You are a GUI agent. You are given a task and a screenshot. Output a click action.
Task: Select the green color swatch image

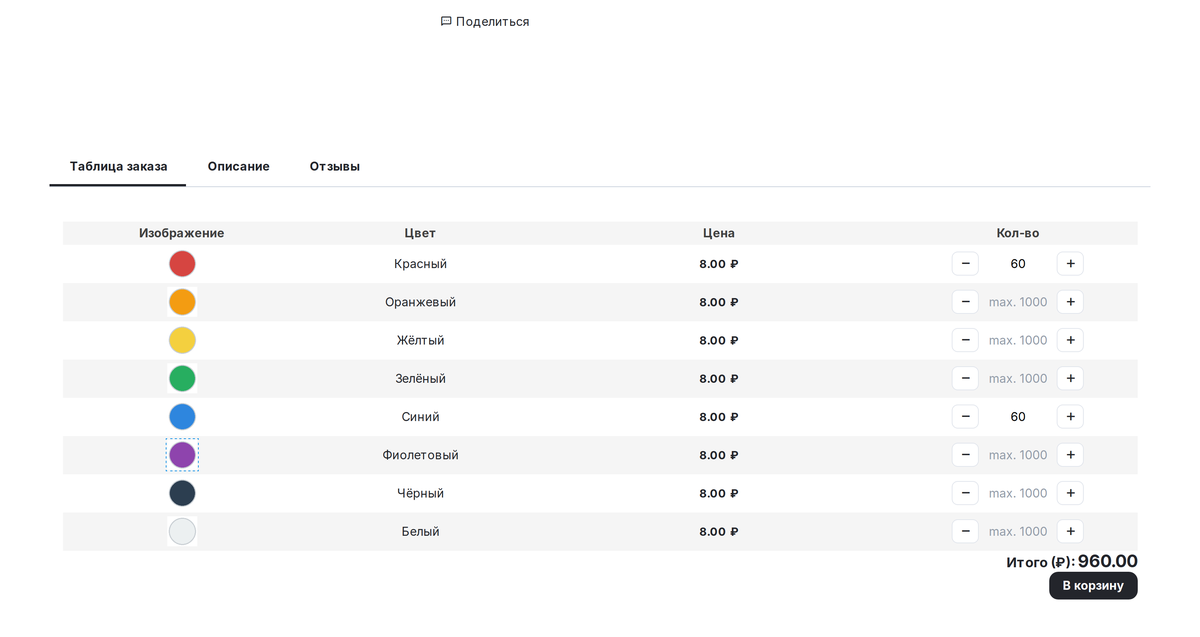[x=182, y=378]
